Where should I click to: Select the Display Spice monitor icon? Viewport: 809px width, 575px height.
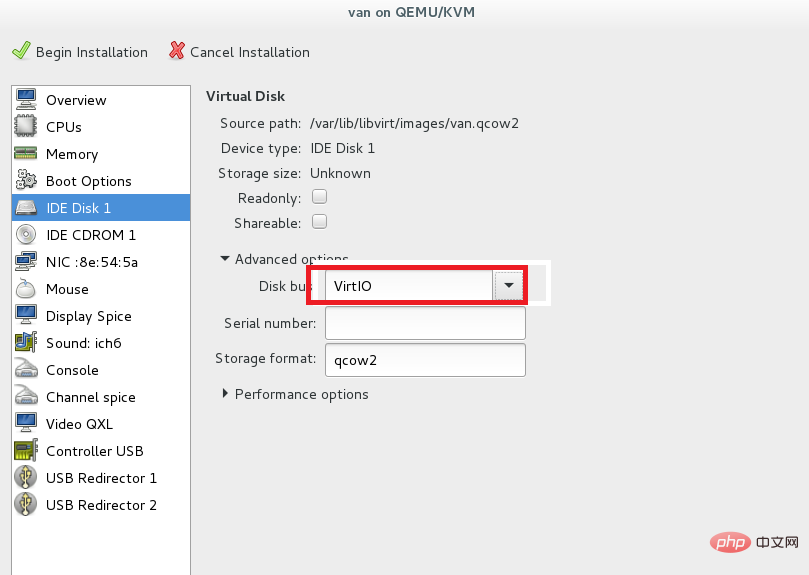(25, 315)
